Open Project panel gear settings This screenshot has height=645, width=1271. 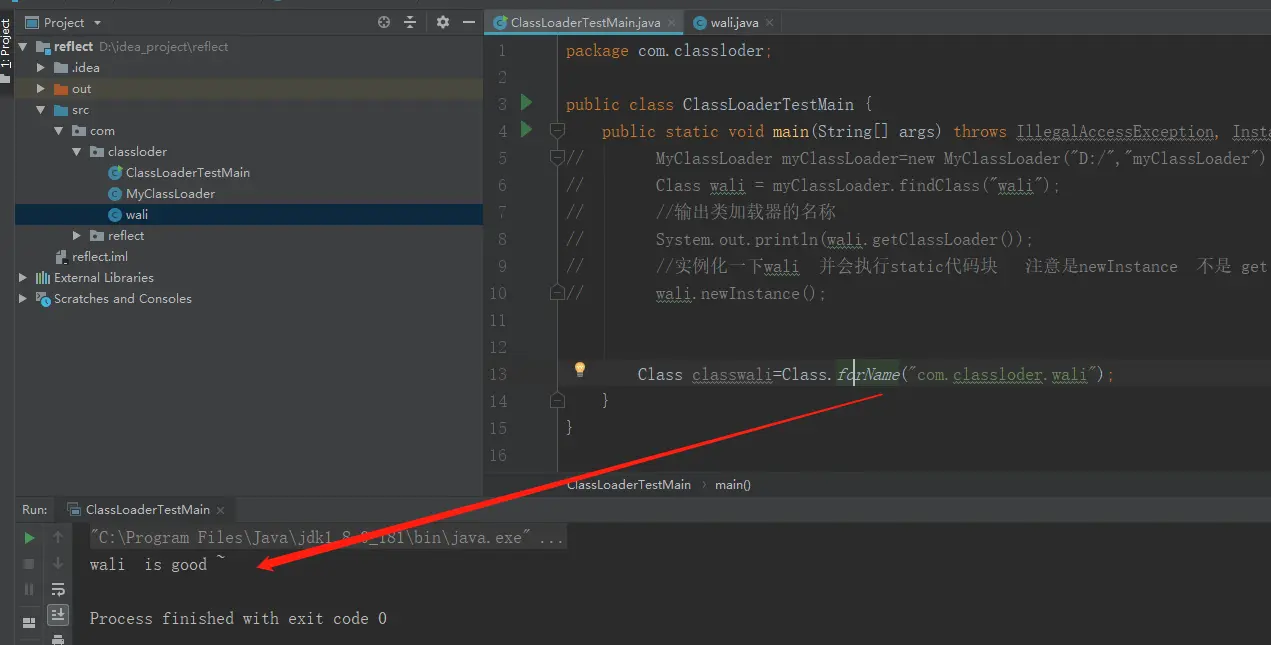coord(443,22)
